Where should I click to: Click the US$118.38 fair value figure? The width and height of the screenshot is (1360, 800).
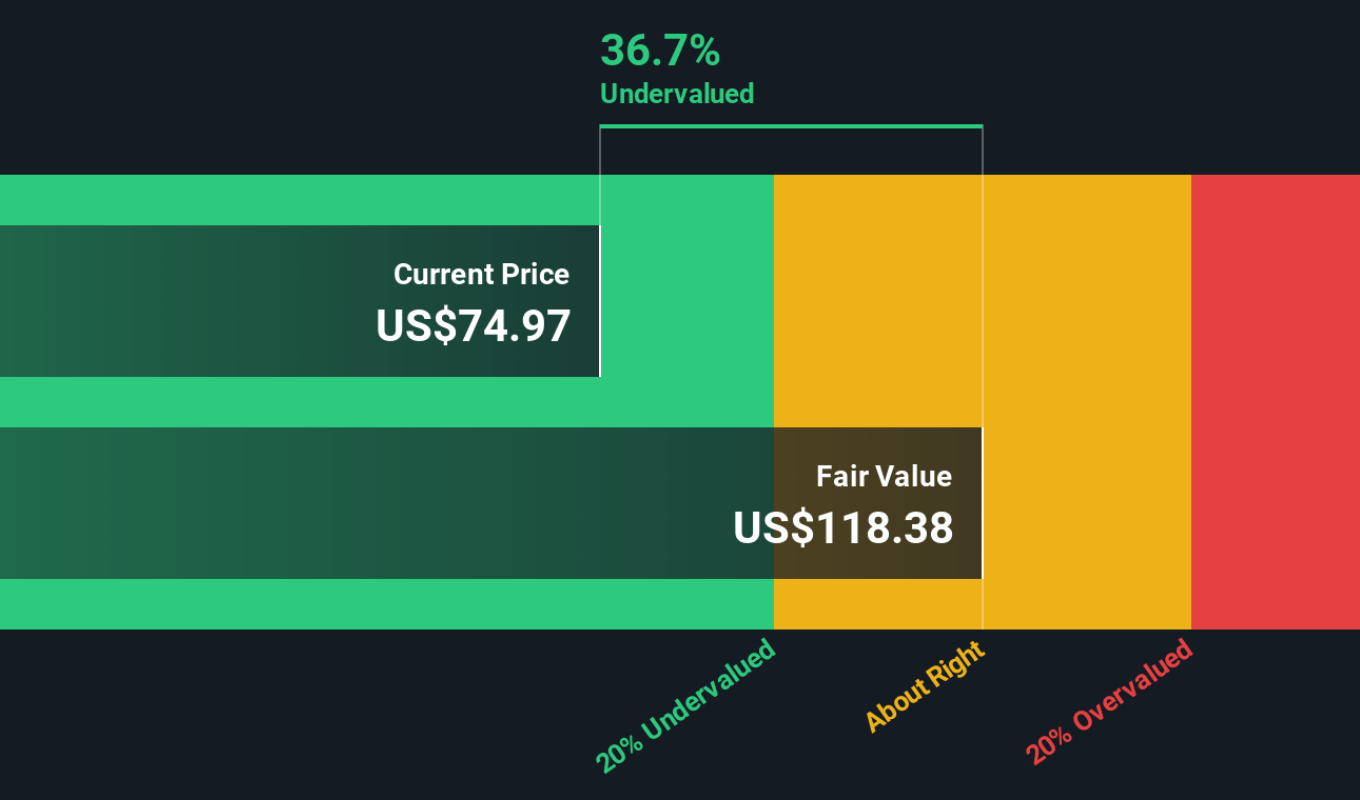coord(843,528)
